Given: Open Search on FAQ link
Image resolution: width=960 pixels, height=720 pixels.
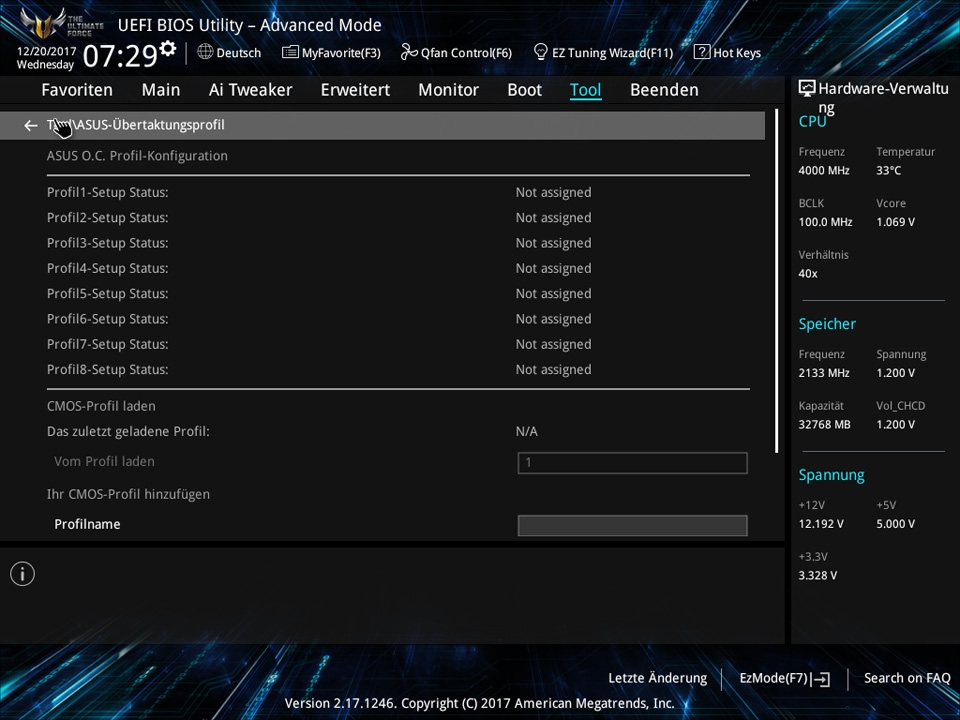Looking at the screenshot, I should [x=907, y=678].
